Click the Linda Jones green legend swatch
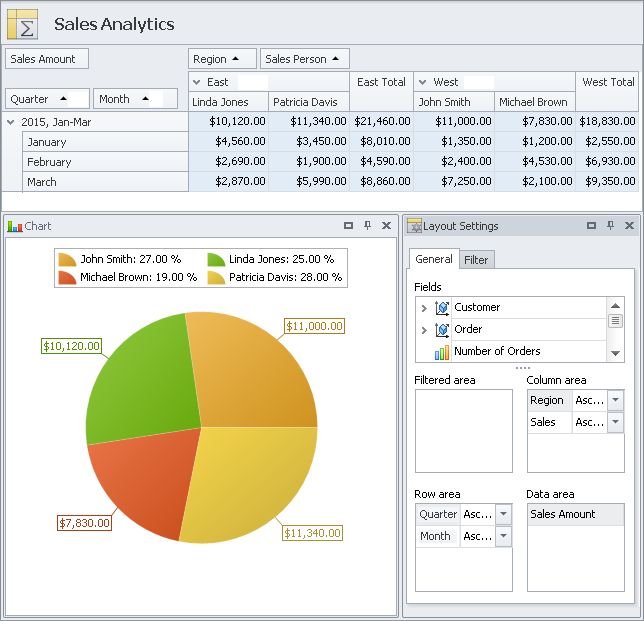 (216, 259)
